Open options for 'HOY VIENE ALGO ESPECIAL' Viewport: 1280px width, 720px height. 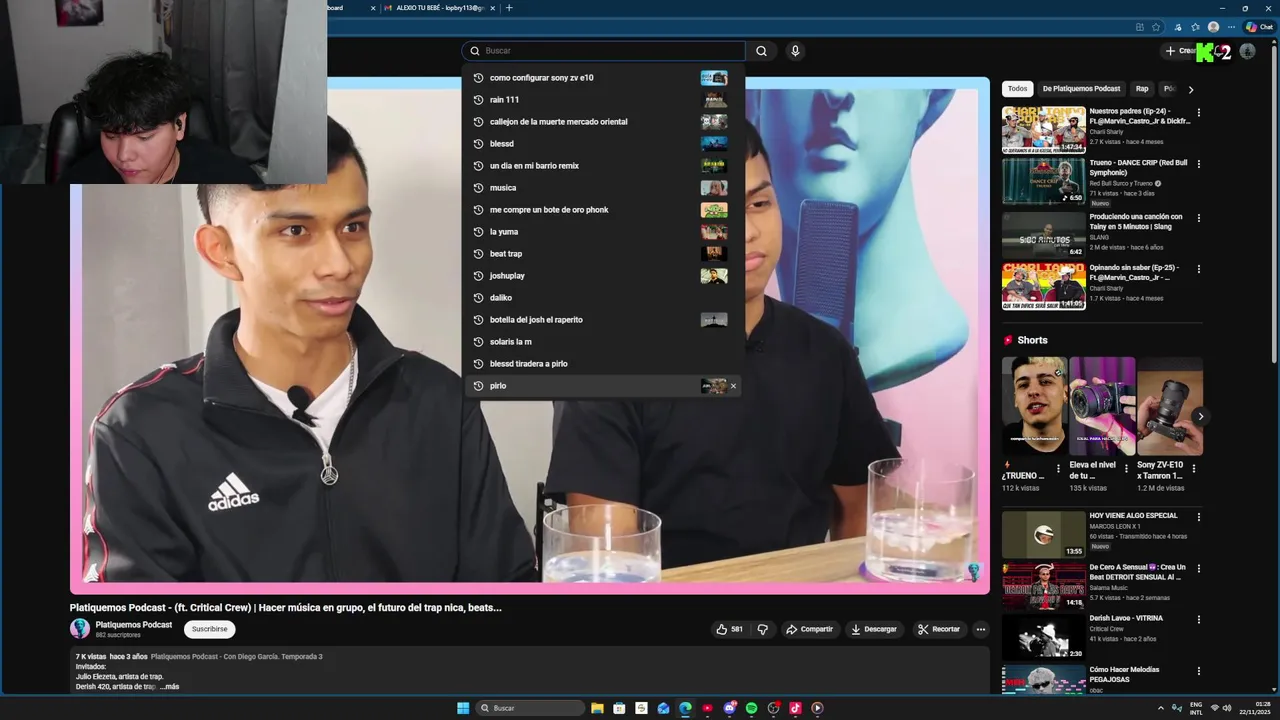pos(1199,517)
